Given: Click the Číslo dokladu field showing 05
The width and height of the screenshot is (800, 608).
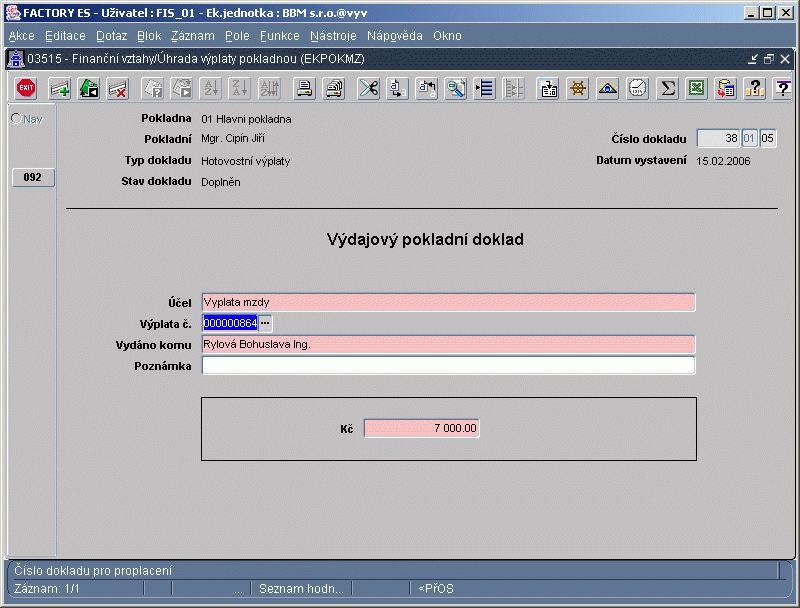Looking at the screenshot, I should [767, 138].
